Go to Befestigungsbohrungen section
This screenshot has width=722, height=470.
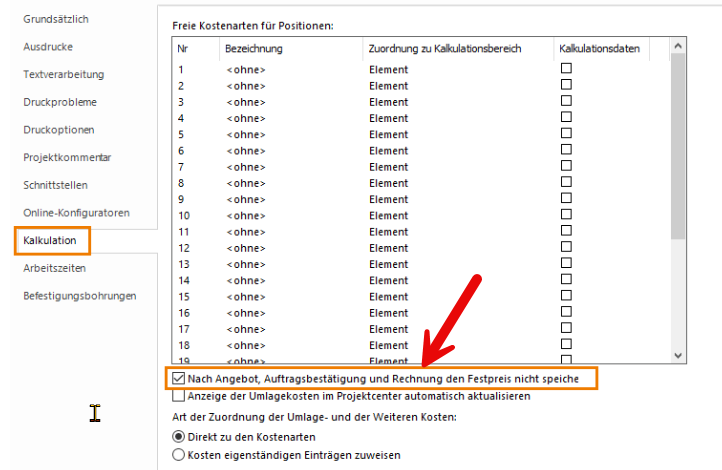coord(80,296)
